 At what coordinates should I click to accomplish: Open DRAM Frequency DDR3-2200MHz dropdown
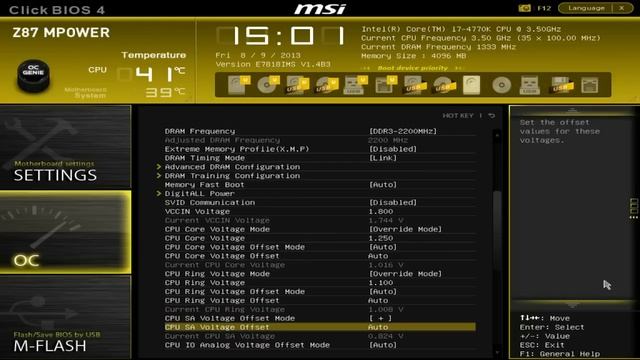pos(402,131)
